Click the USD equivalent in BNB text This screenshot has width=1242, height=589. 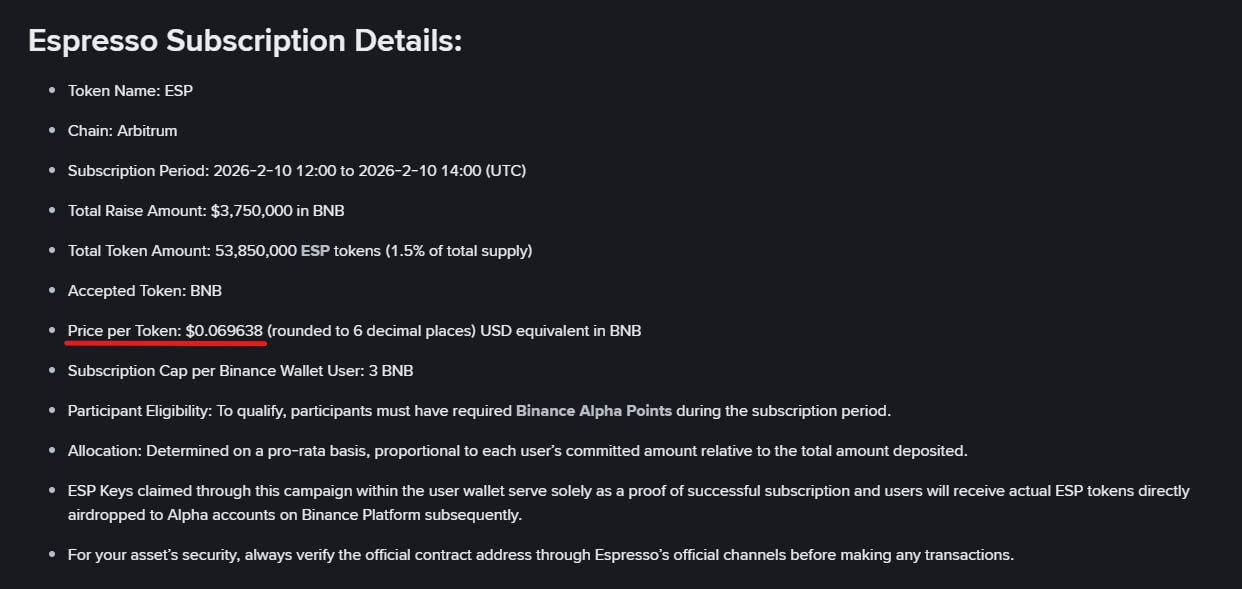point(560,331)
